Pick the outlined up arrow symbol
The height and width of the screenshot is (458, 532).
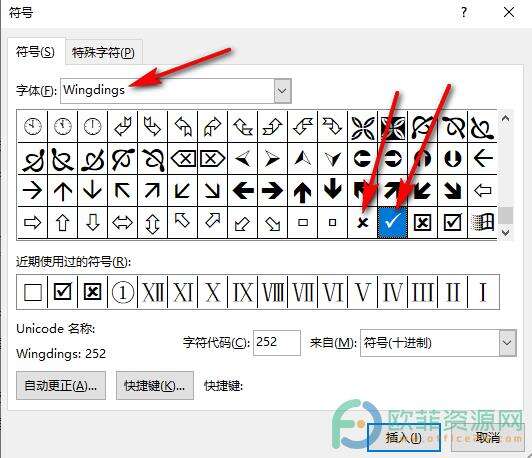tap(63, 223)
